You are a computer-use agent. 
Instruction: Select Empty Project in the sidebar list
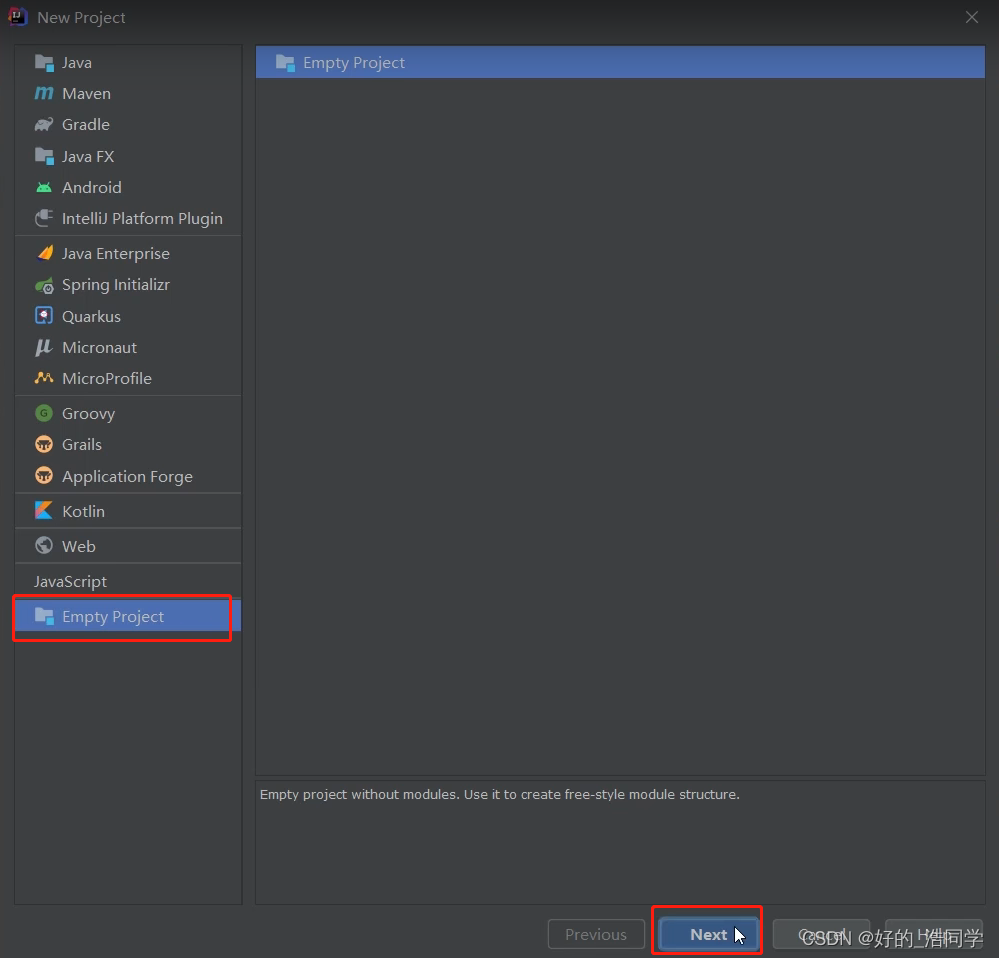(128, 616)
